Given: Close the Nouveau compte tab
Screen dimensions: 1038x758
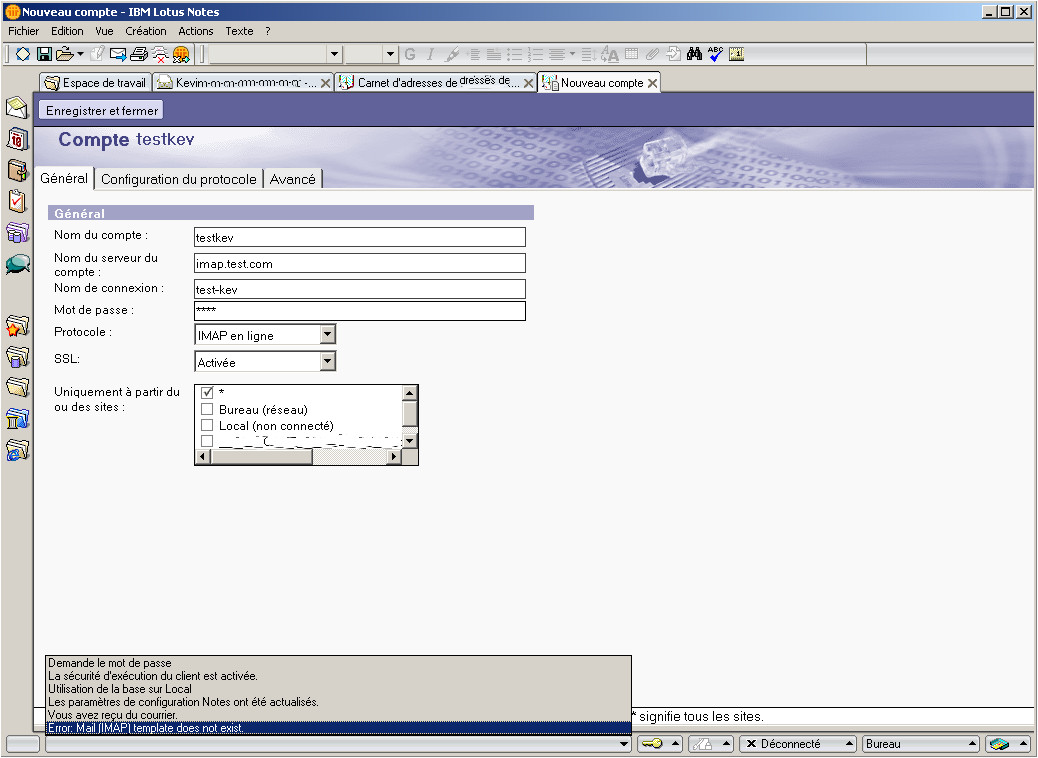Looking at the screenshot, I should [653, 83].
